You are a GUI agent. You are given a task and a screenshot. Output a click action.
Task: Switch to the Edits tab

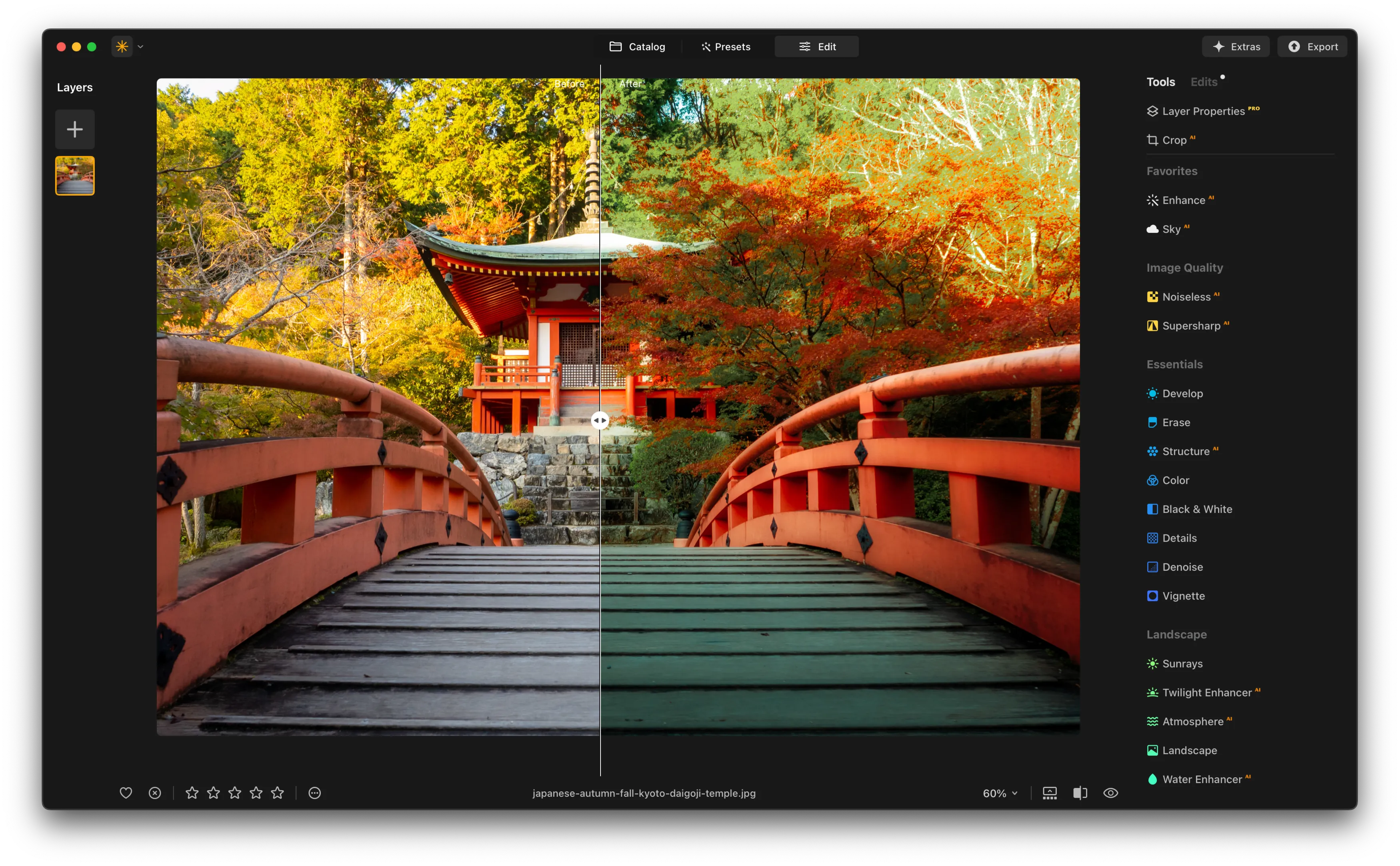point(1204,82)
